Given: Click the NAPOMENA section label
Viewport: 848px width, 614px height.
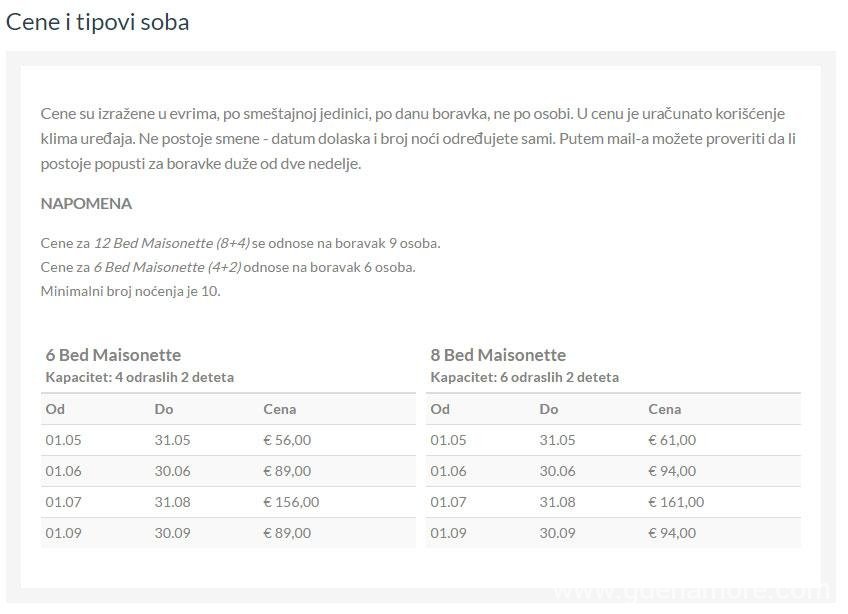Looking at the screenshot, I should point(86,204).
